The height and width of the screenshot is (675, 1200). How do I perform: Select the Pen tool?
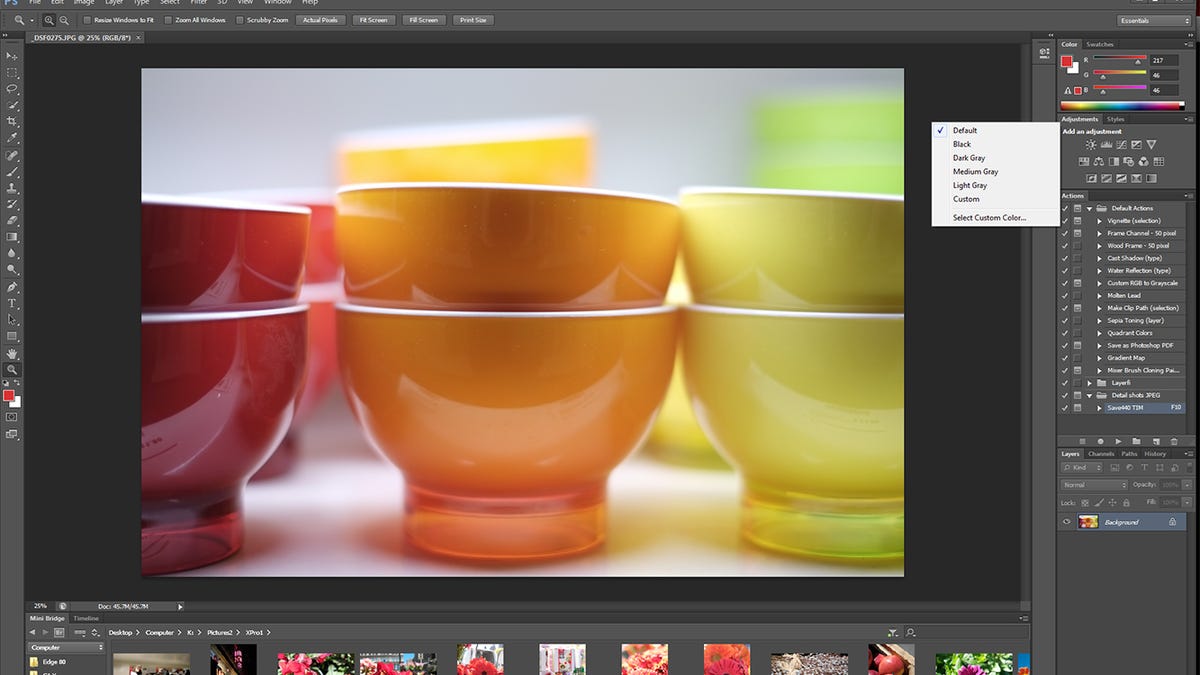(x=12, y=286)
